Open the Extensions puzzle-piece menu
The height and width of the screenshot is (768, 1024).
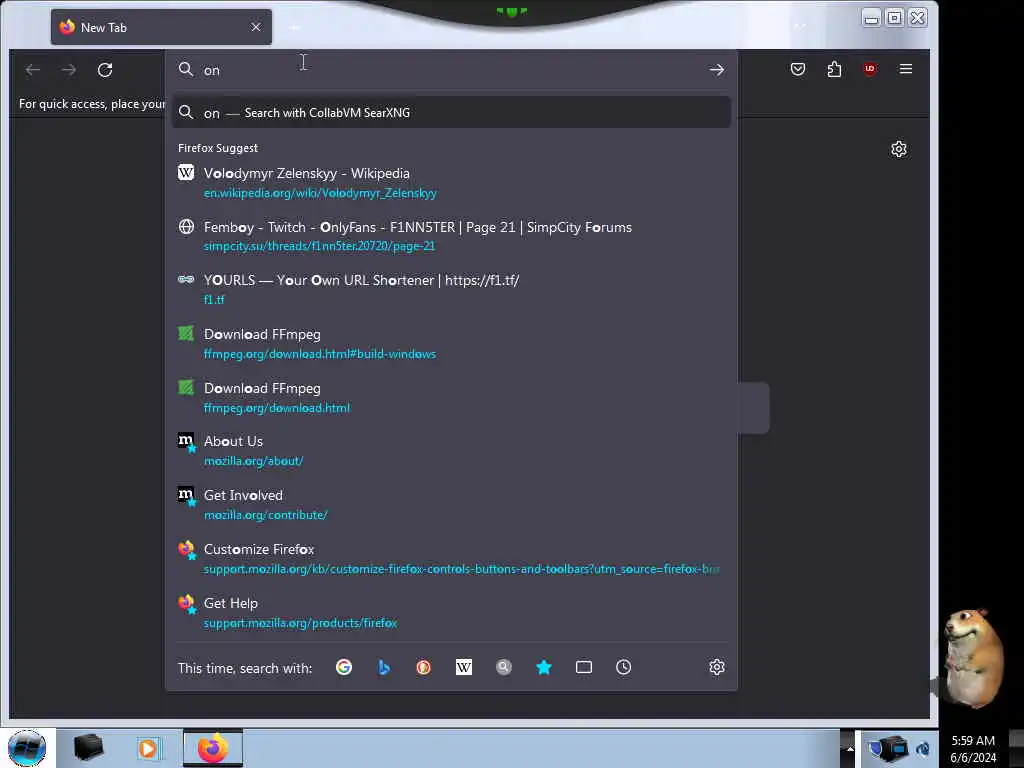[x=834, y=69]
